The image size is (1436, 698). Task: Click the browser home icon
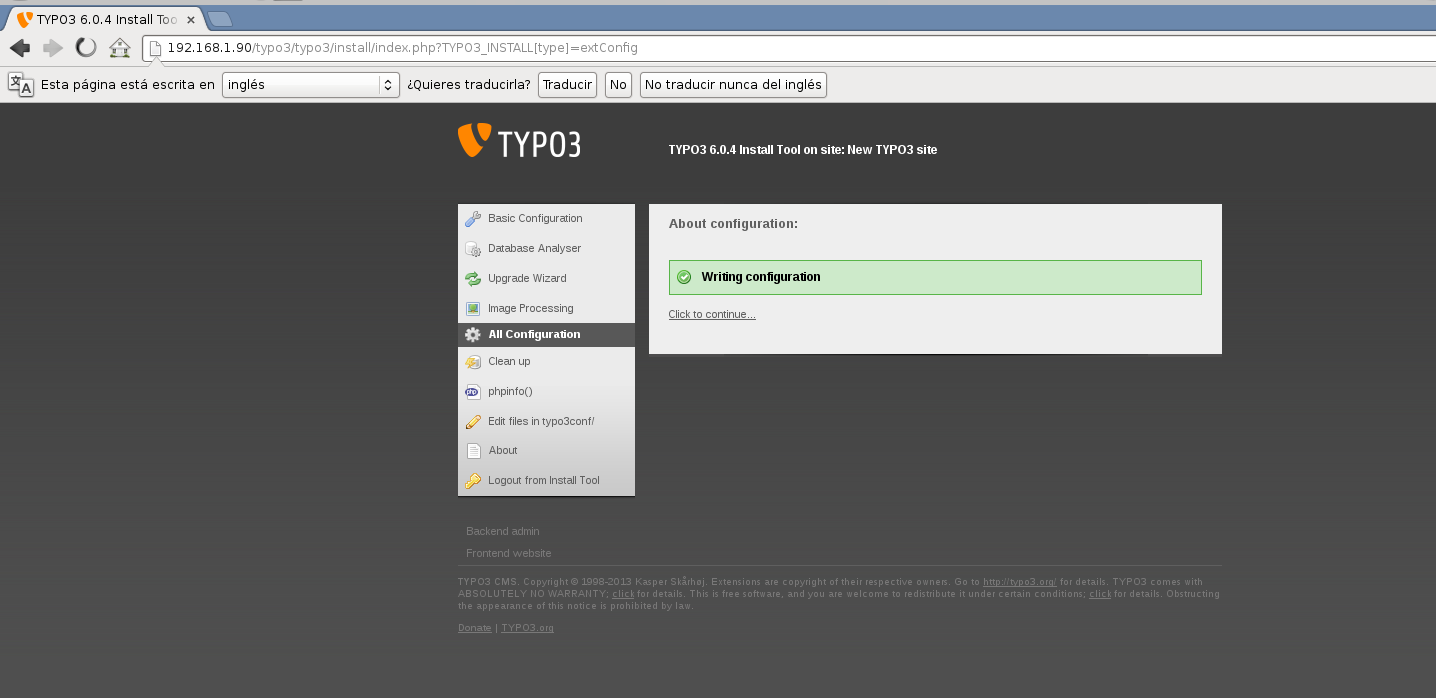pos(120,48)
